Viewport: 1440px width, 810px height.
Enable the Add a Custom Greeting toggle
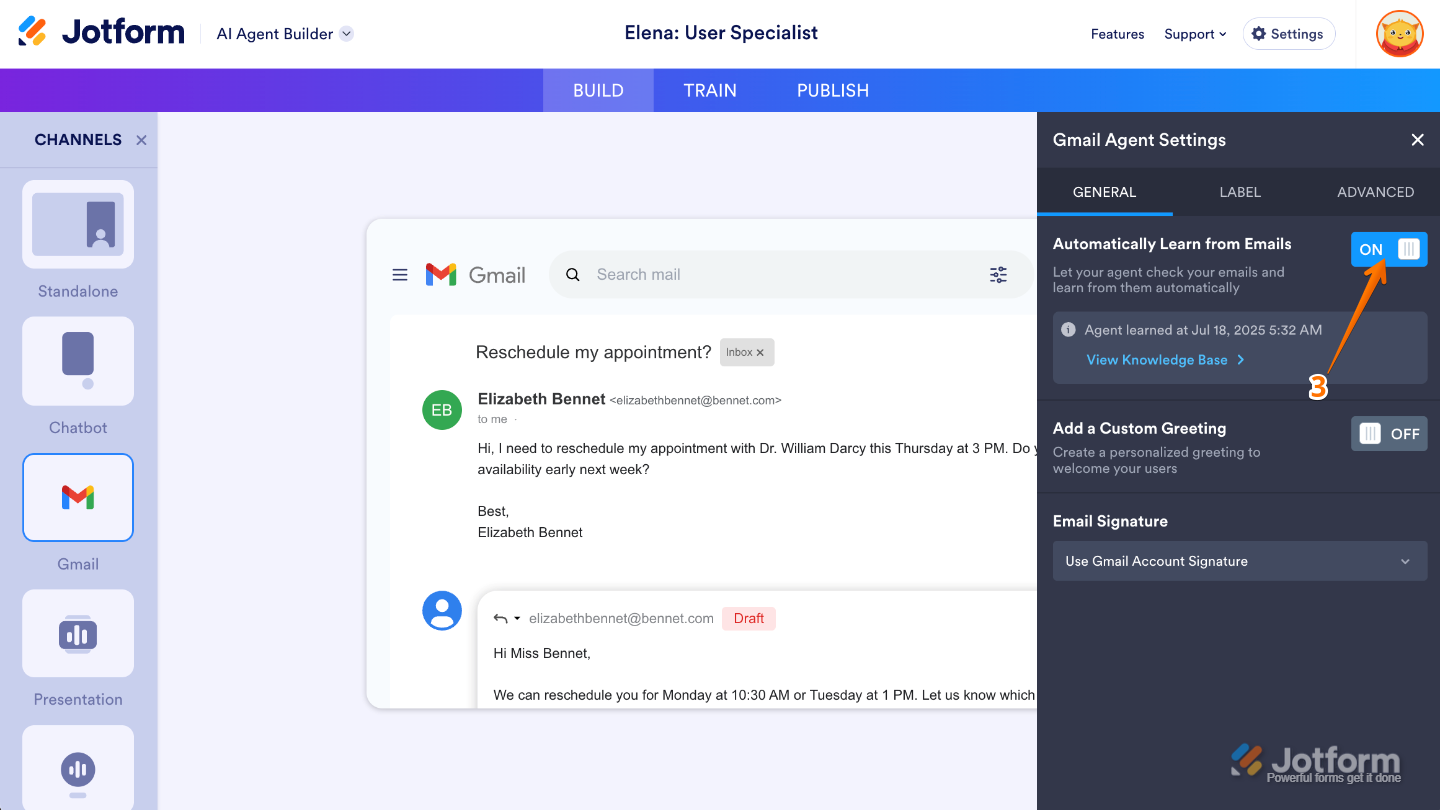point(1388,433)
